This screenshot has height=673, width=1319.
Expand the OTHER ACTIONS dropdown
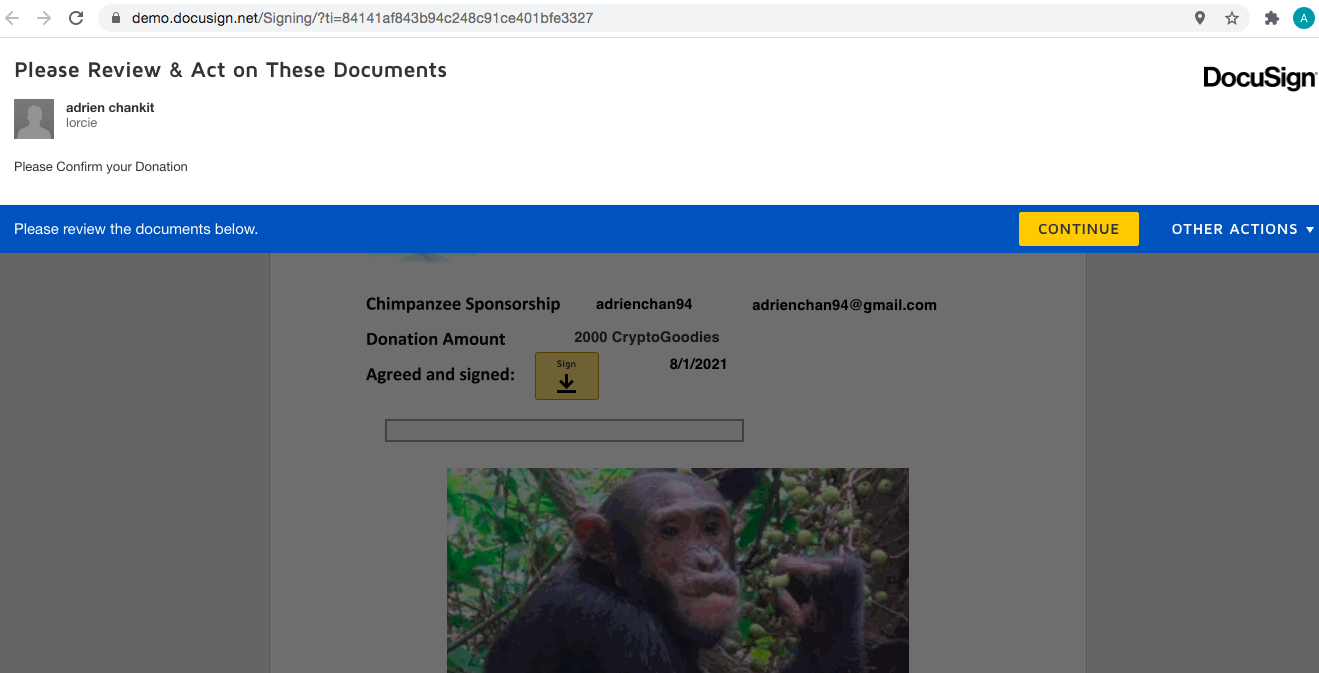pos(1242,229)
